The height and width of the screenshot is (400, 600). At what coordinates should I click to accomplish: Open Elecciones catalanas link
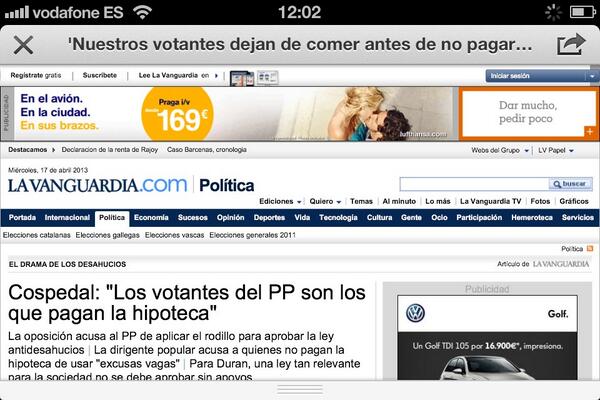click(x=37, y=235)
